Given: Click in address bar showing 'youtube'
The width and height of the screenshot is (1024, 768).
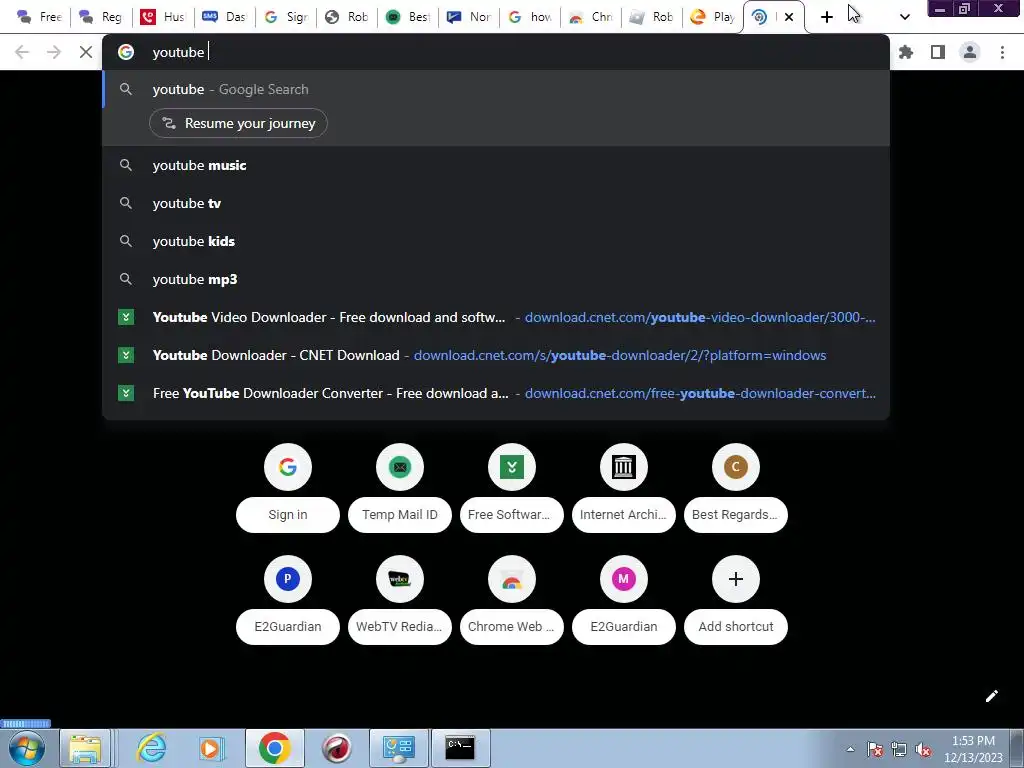Looking at the screenshot, I should (496, 52).
